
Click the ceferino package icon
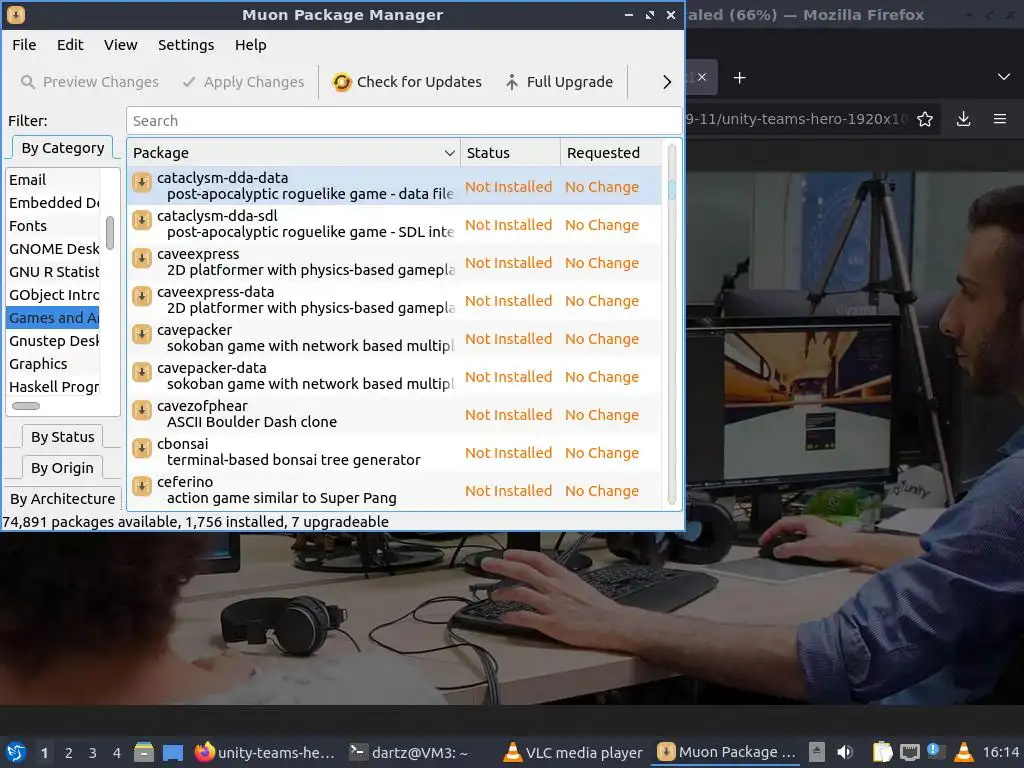[142, 486]
